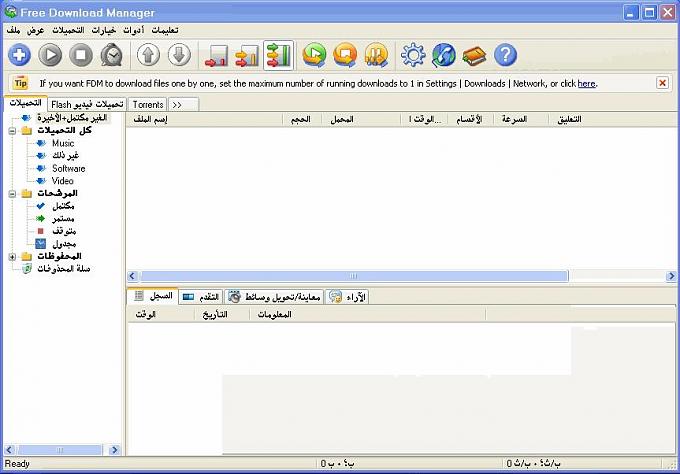Select the مستمر filter
The height and width of the screenshot is (474, 680).
tap(63, 219)
